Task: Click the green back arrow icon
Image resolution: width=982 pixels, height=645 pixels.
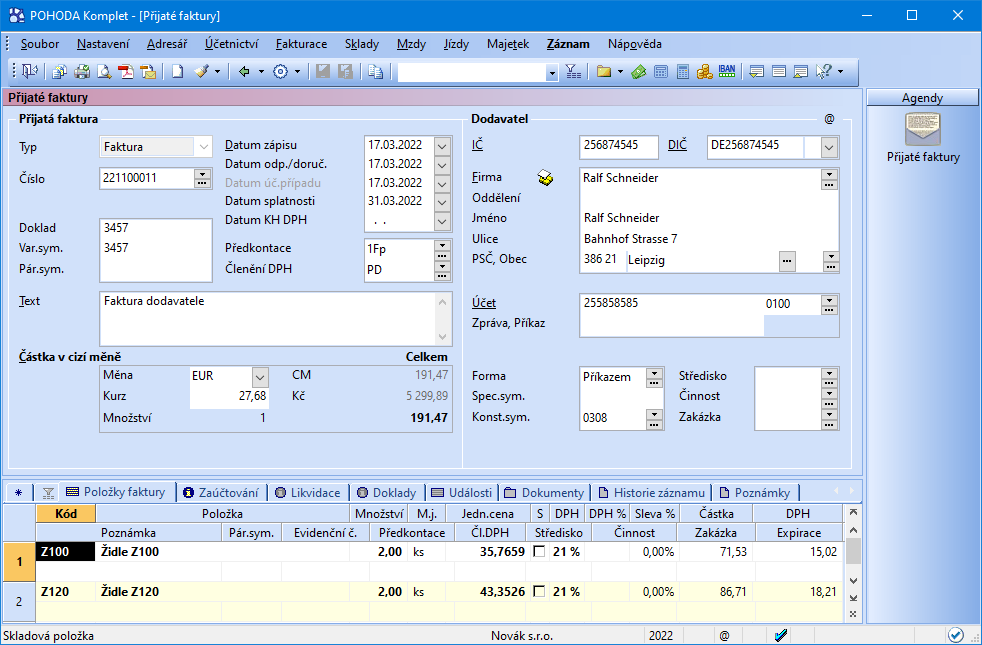Action: [244, 71]
